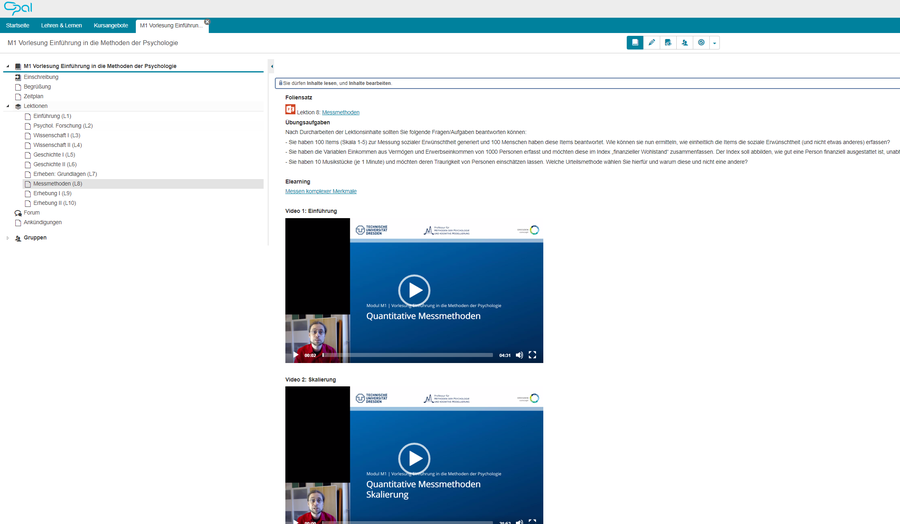Image resolution: width=900 pixels, height=524 pixels.
Task: Open the assessment tool icon in toolbar
Action: [x=668, y=42]
